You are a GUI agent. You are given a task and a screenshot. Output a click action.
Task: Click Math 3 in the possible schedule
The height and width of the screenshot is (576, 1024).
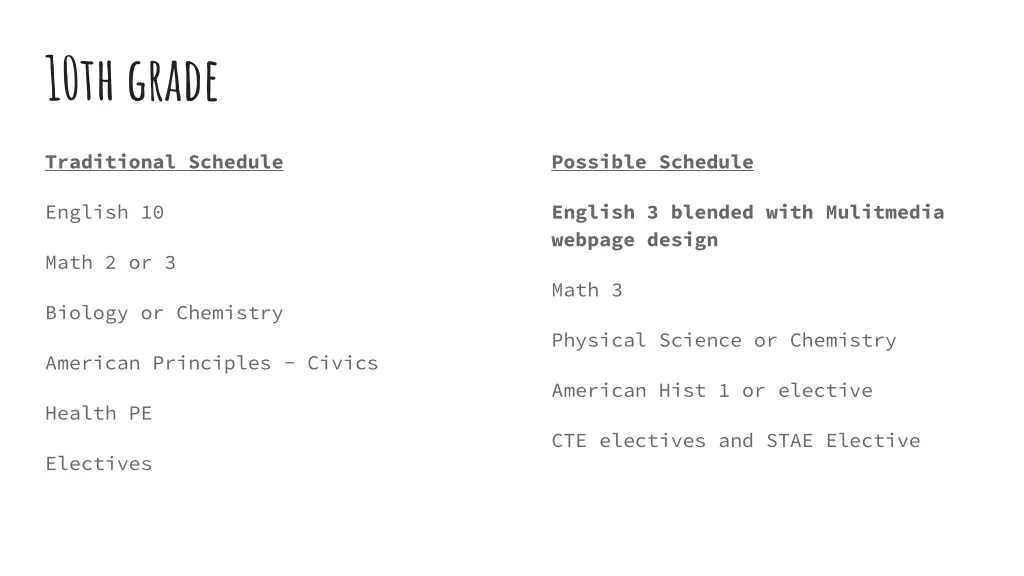pyautogui.click(x=587, y=290)
